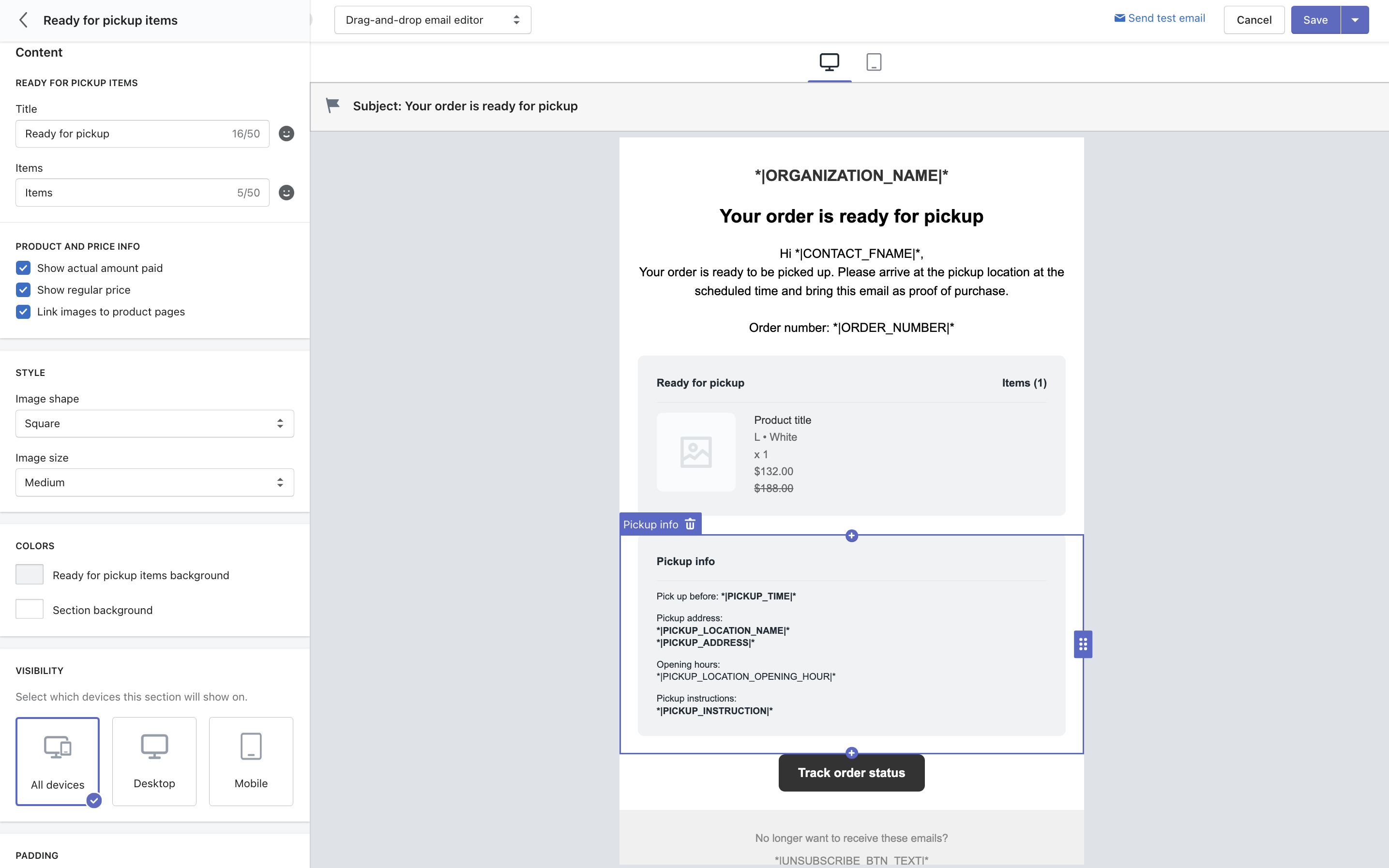Uncheck Show actual amount paid
Screen dimensions: 1389x868
coord(24,268)
